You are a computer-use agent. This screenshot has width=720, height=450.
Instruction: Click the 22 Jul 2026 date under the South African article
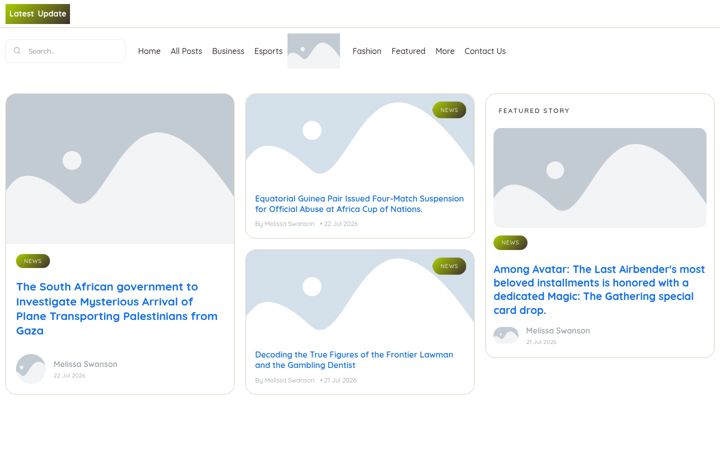(69, 376)
